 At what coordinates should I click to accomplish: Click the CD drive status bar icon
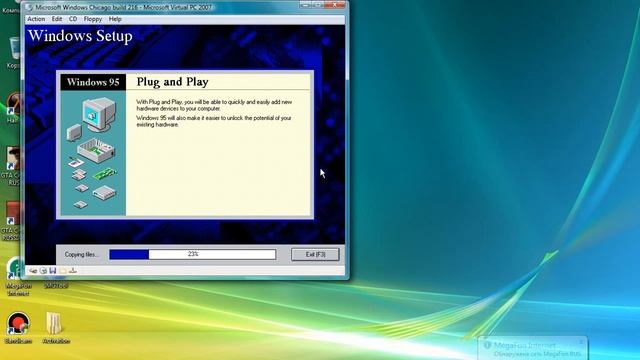point(43,271)
